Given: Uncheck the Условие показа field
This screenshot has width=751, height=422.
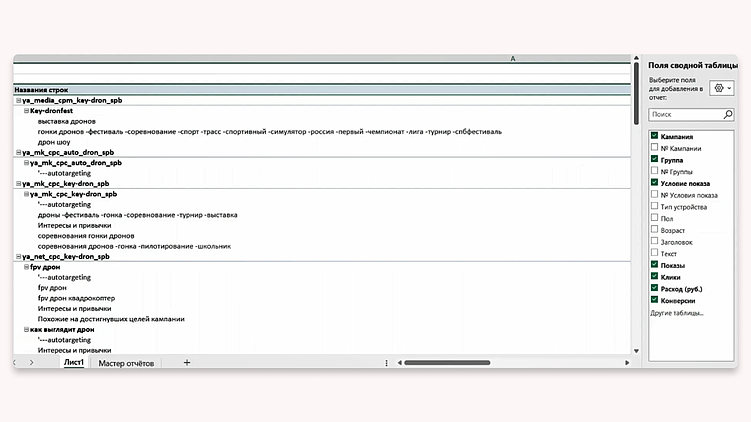Looking at the screenshot, I should click(654, 182).
